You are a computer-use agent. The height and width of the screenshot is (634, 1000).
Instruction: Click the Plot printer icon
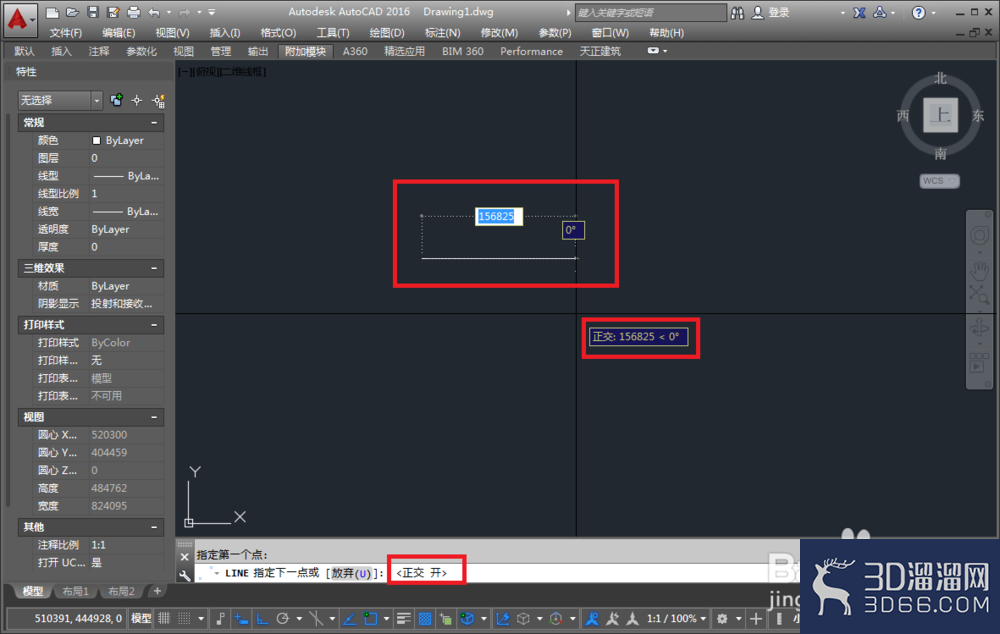[x=133, y=12]
